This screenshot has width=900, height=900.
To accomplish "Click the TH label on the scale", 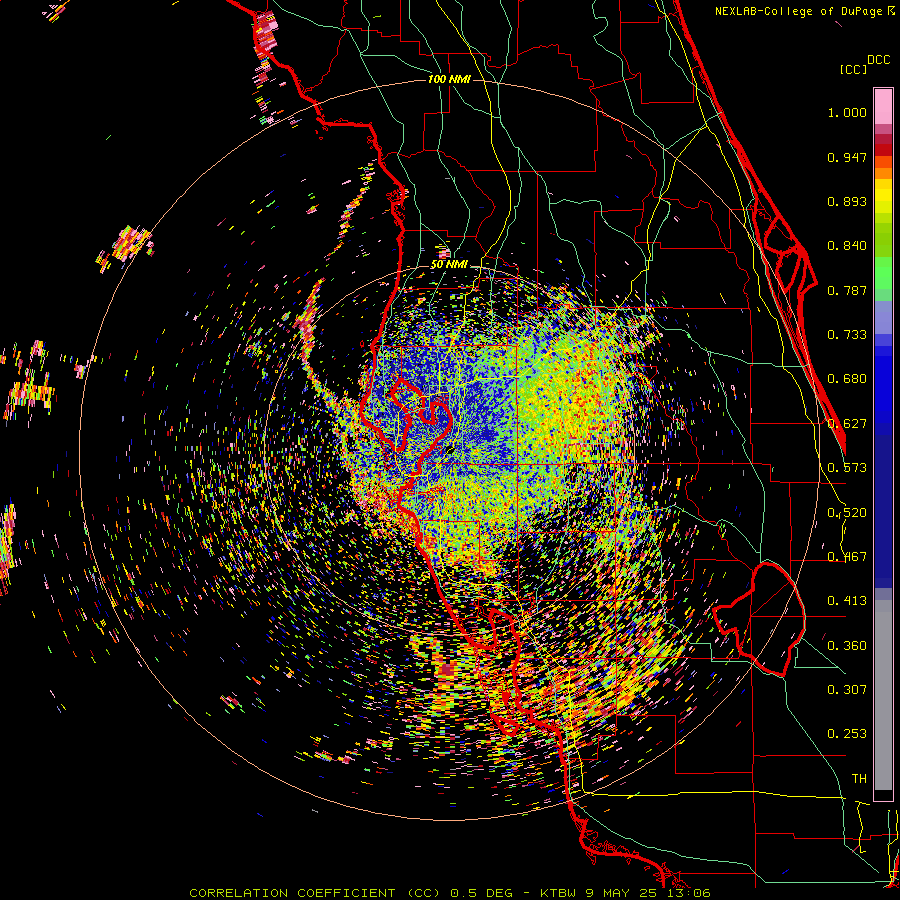I will [859, 779].
